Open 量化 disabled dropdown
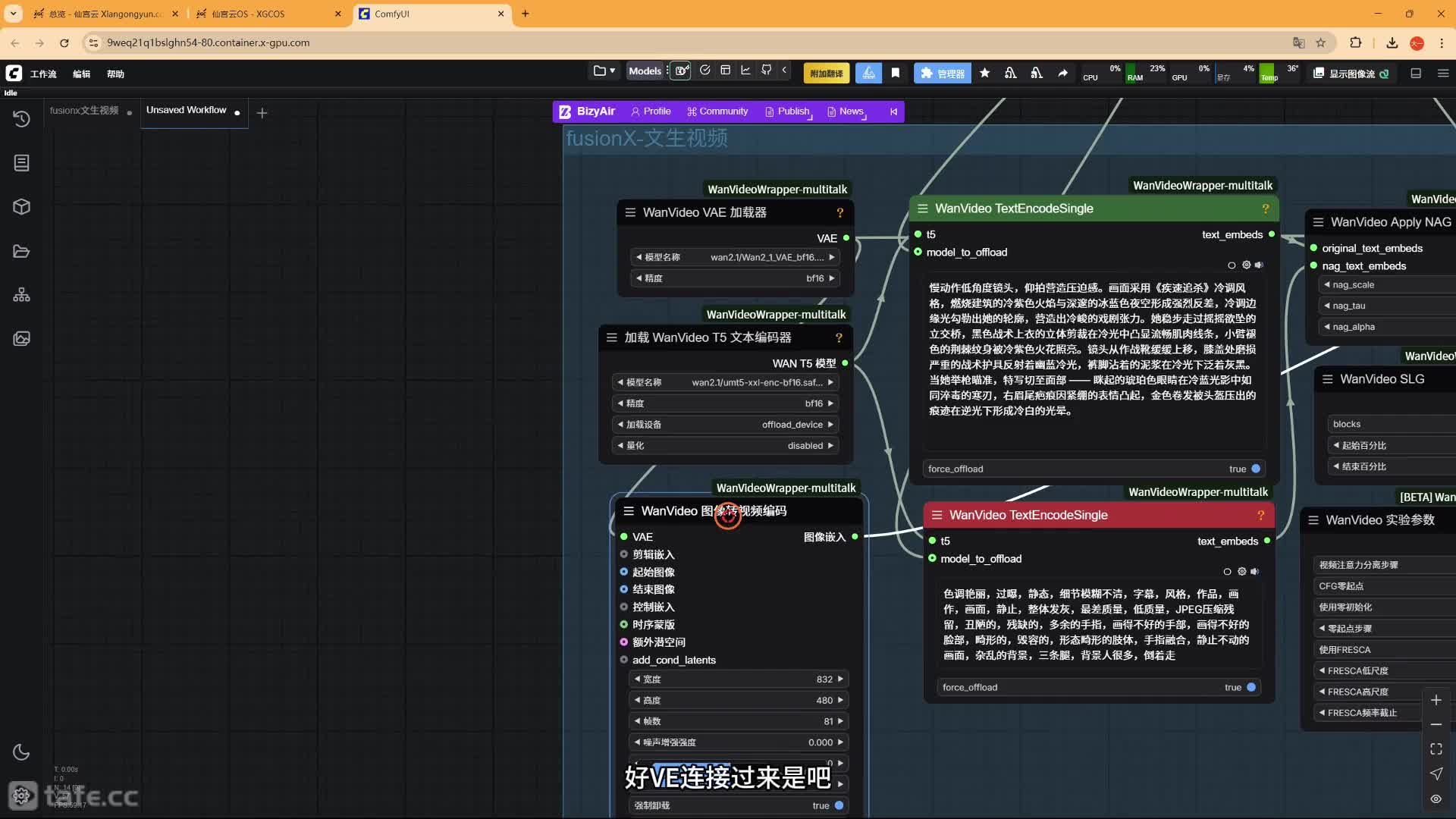1456x819 pixels. pyautogui.click(x=725, y=446)
